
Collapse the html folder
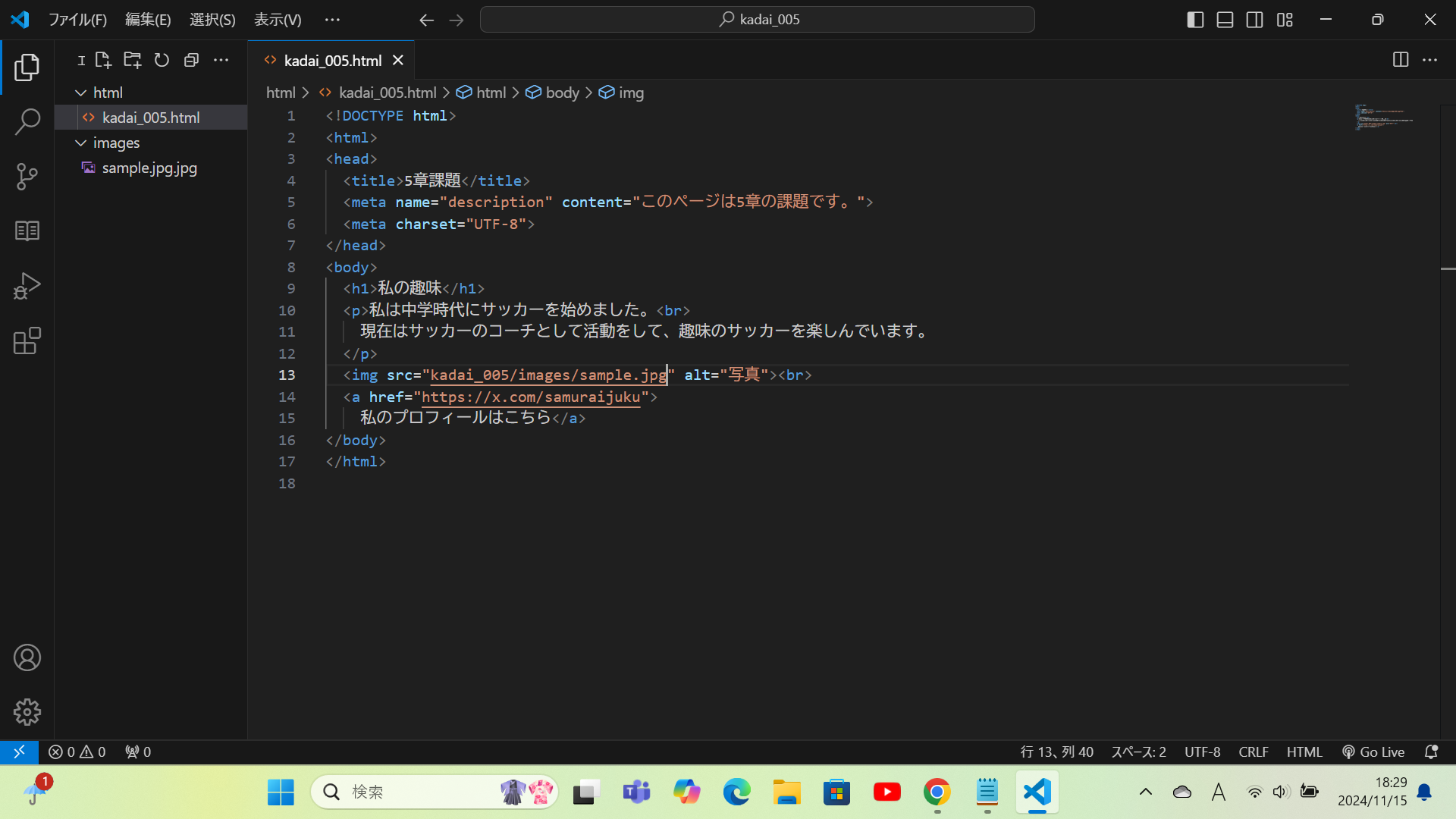coord(80,93)
